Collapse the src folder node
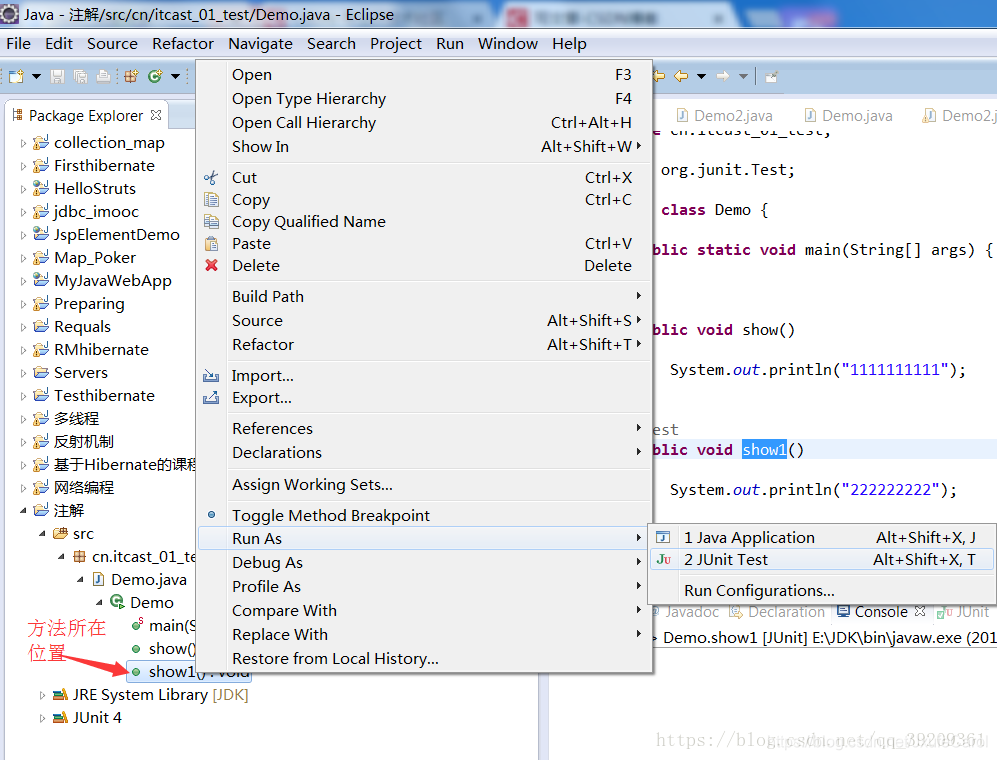 click(x=43, y=534)
